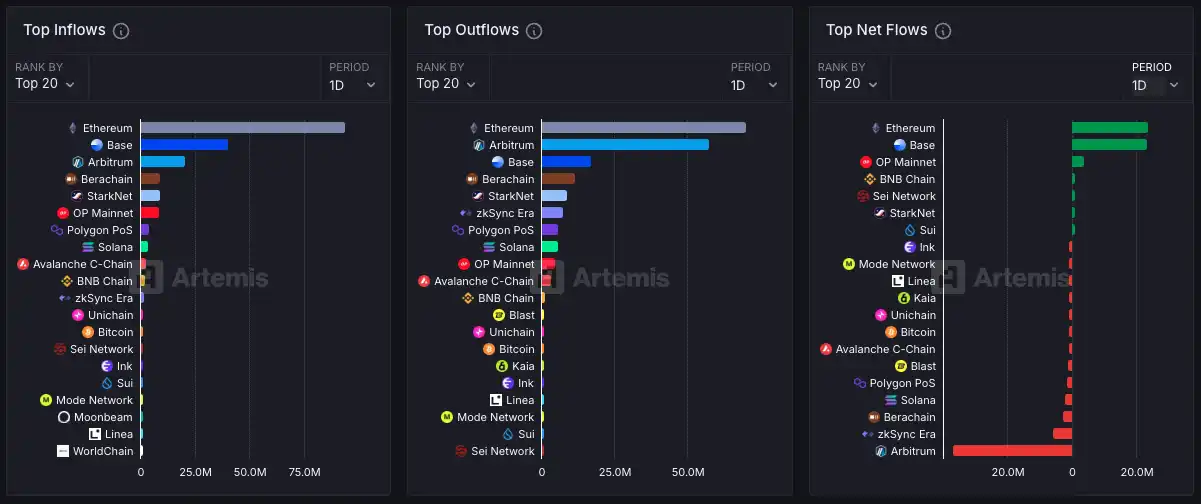Select the Ethereum inflow bar
This screenshot has width=1201, height=504.
click(243, 128)
